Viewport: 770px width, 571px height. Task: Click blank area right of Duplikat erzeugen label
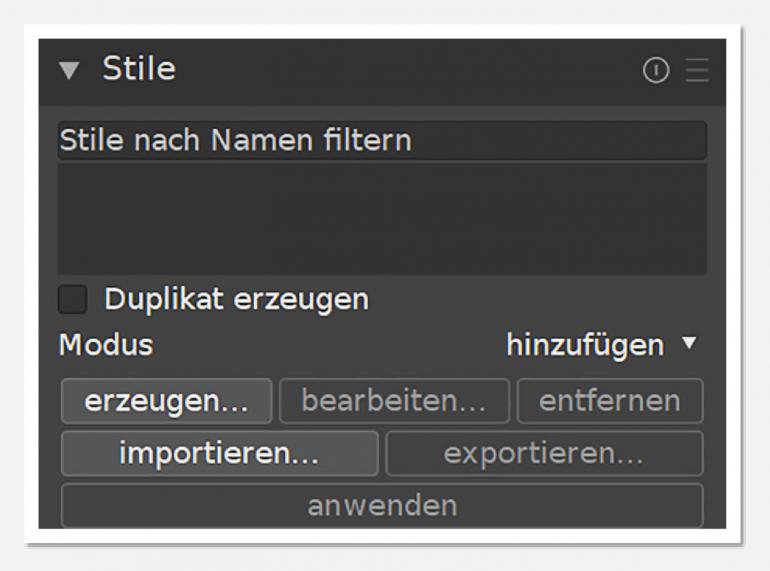[530, 299]
